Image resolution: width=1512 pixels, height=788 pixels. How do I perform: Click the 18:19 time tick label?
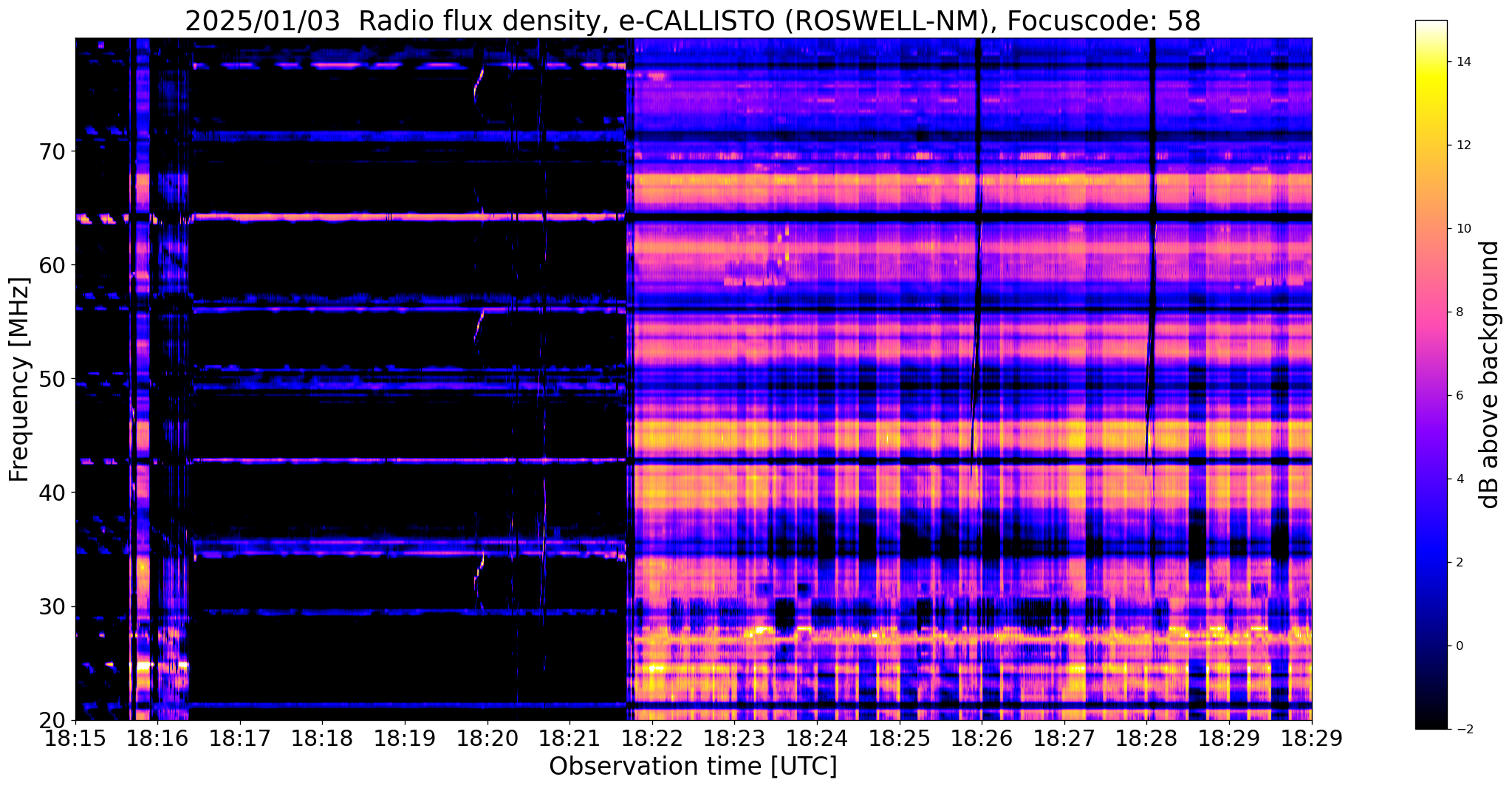(405, 739)
